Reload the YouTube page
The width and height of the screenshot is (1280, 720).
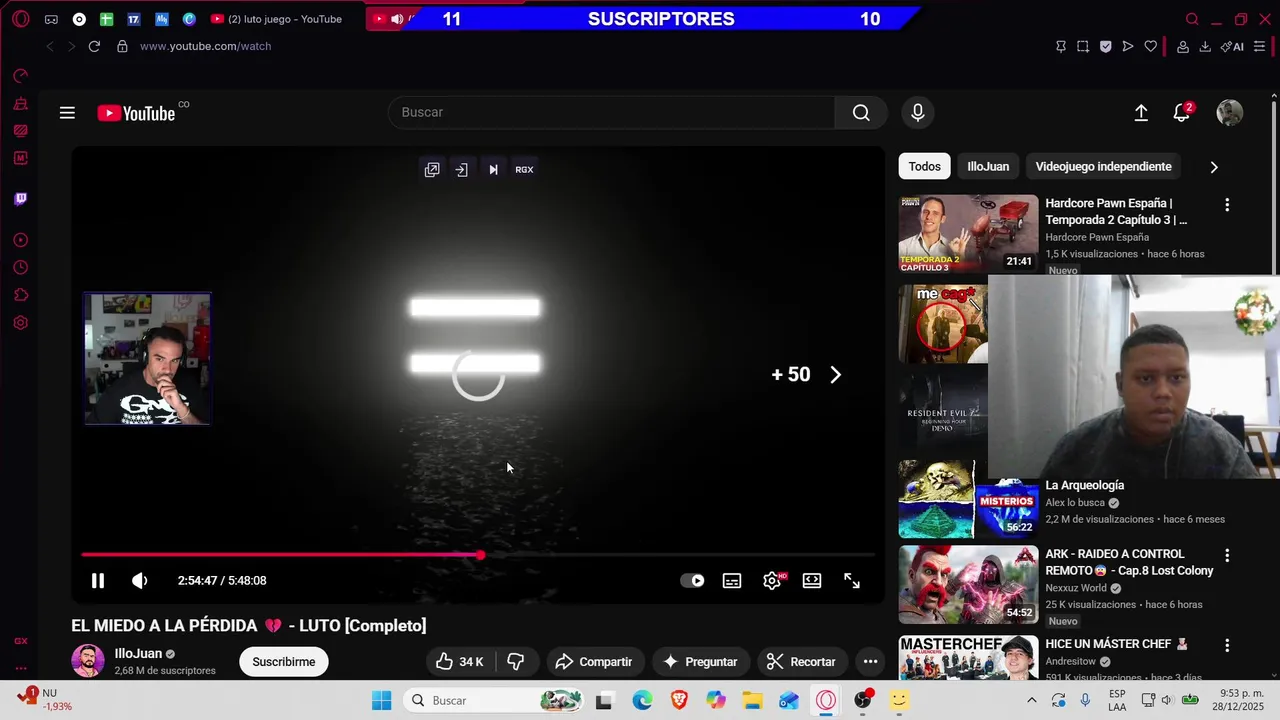point(94,46)
